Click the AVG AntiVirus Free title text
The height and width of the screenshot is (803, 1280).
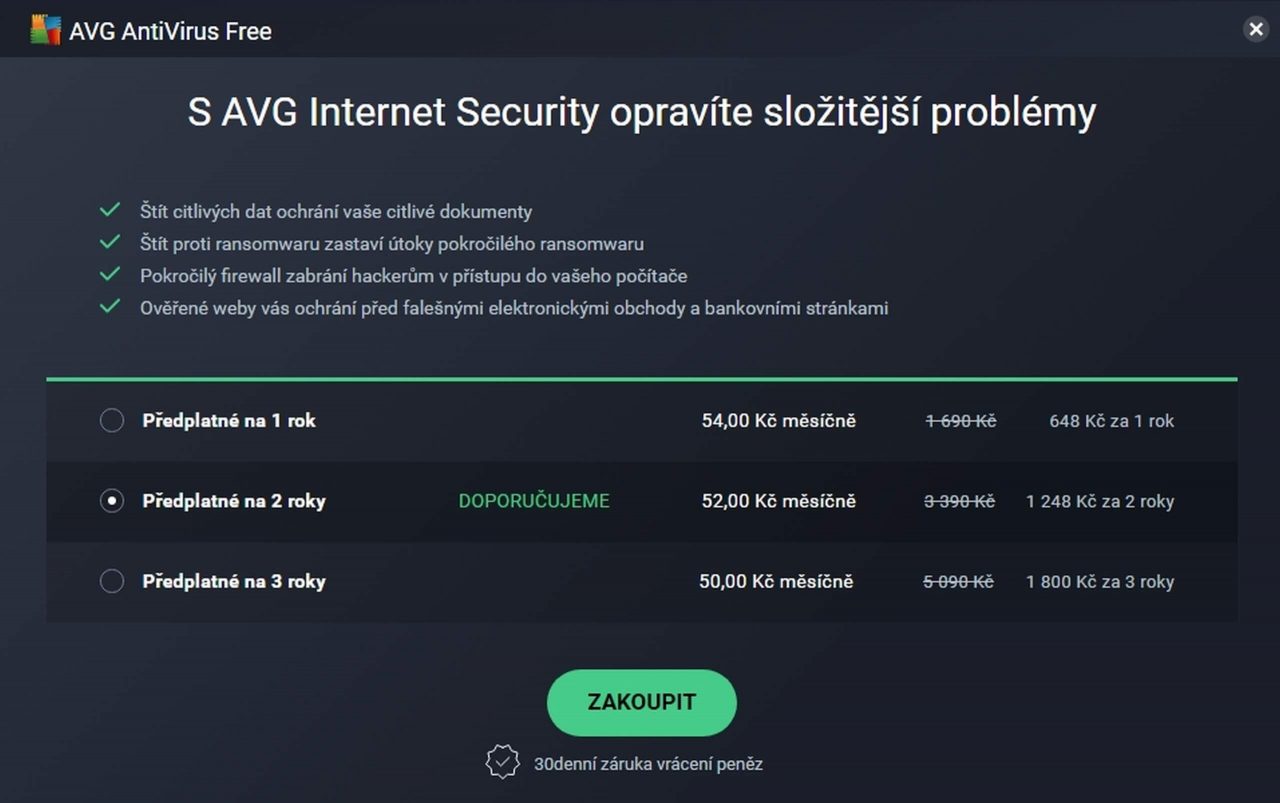click(x=170, y=31)
